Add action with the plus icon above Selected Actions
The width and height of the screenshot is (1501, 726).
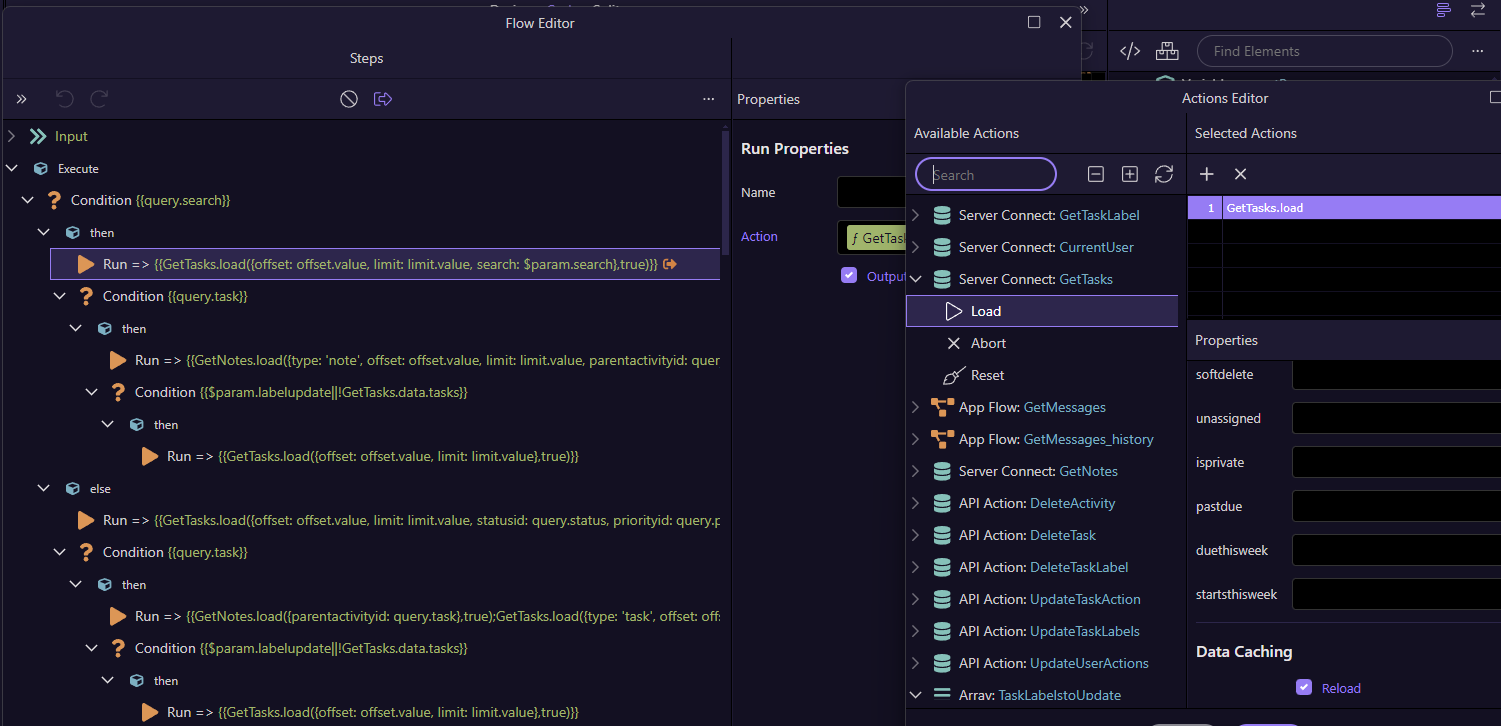point(1206,173)
